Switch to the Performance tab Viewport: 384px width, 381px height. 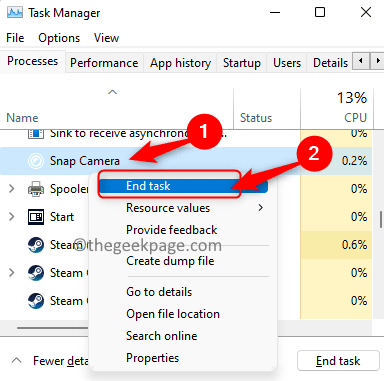pos(104,63)
